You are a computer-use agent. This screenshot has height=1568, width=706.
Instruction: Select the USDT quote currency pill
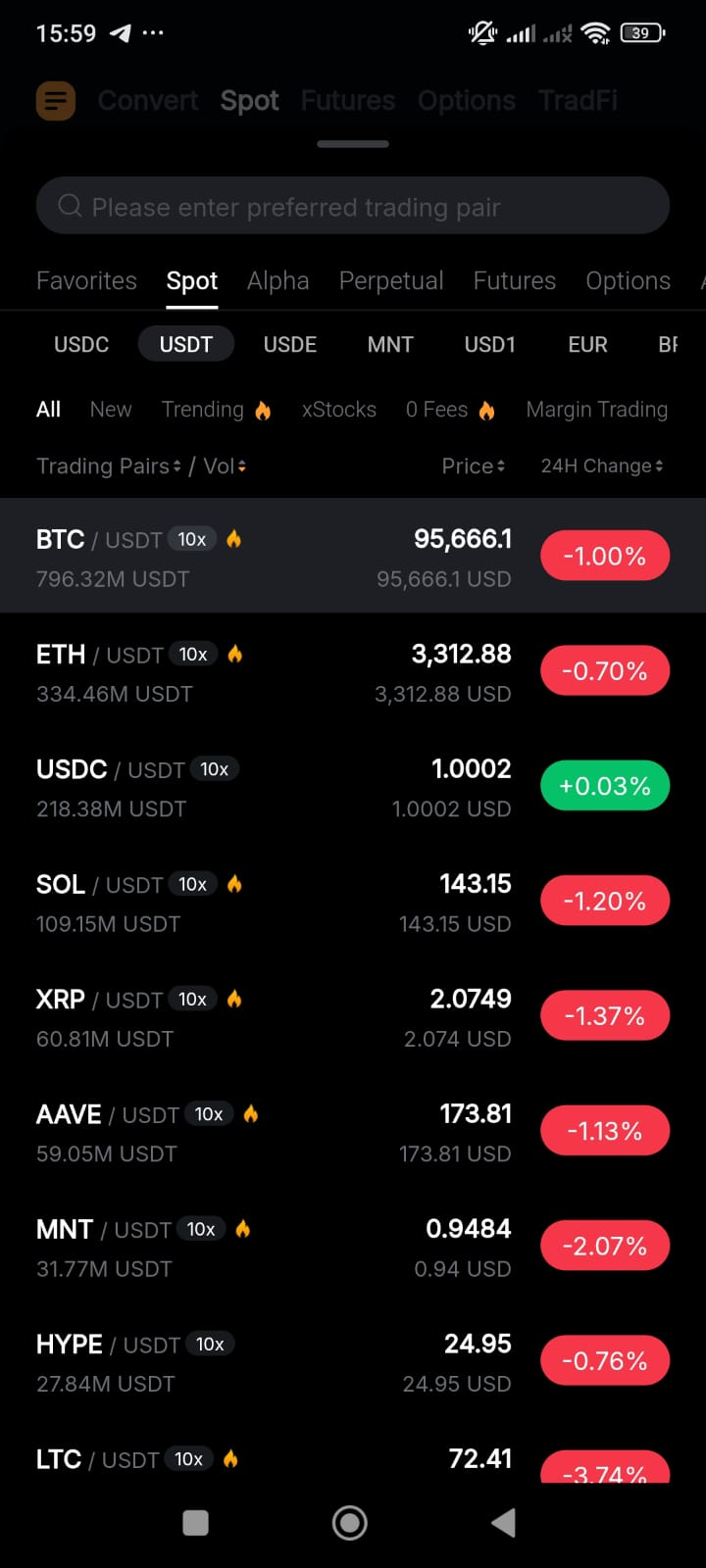tap(185, 344)
